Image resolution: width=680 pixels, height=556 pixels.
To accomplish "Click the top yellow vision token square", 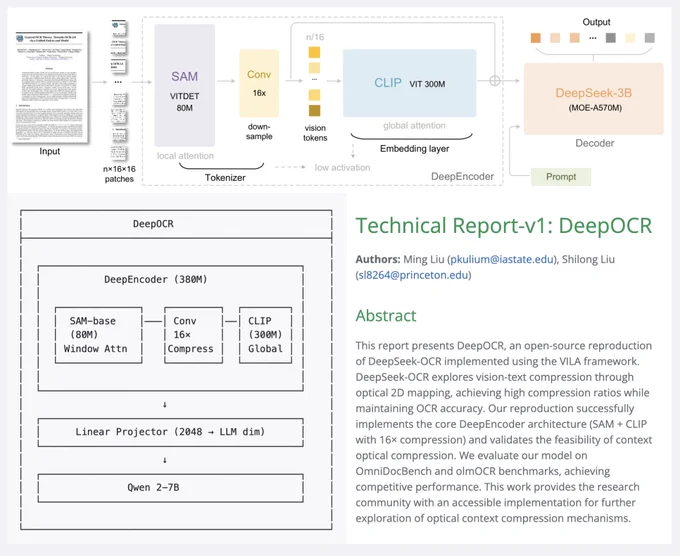I will [x=314, y=52].
